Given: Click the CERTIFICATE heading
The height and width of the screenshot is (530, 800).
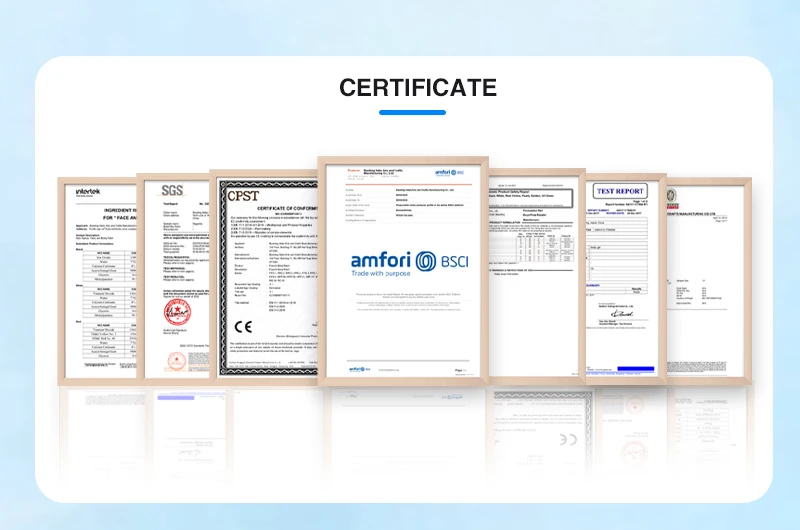Looking at the screenshot, I should [418, 88].
